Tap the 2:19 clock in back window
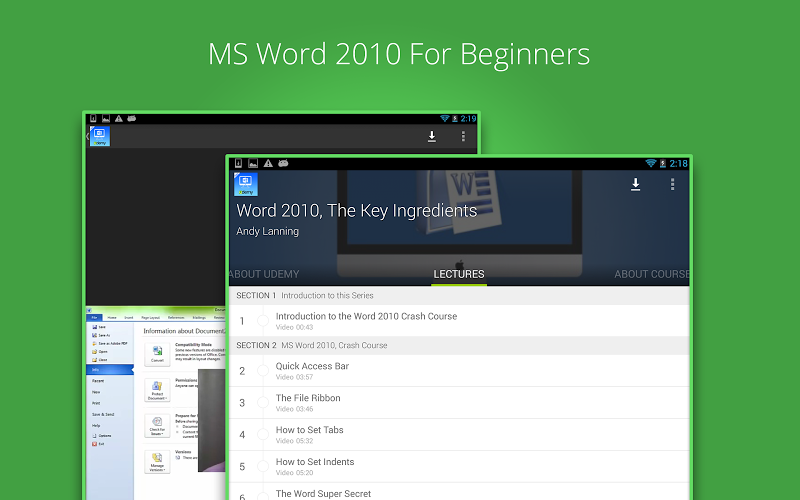The width and height of the screenshot is (800, 500). tap(468, 118)
